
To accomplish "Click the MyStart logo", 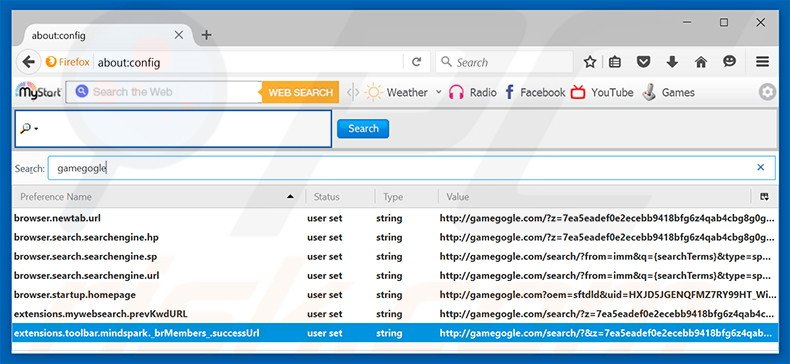I will [38, 91].
